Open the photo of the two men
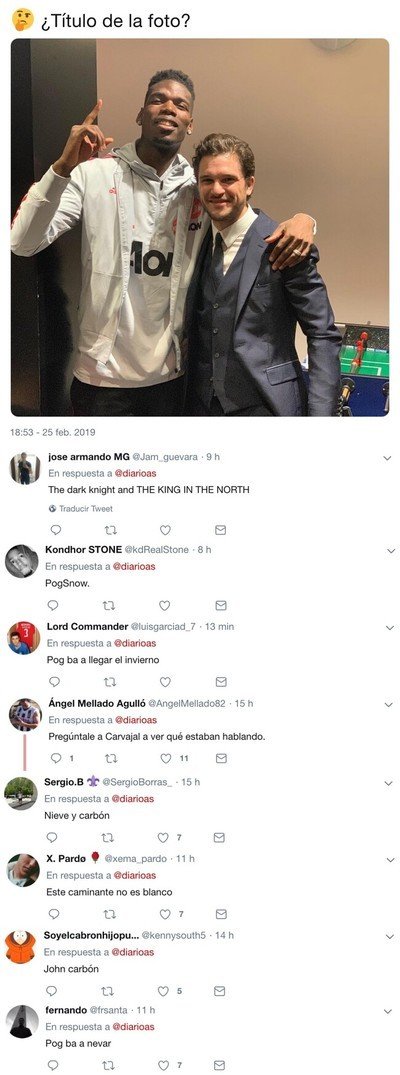This screenshot has width=400, height=1075. pos(200,227)
